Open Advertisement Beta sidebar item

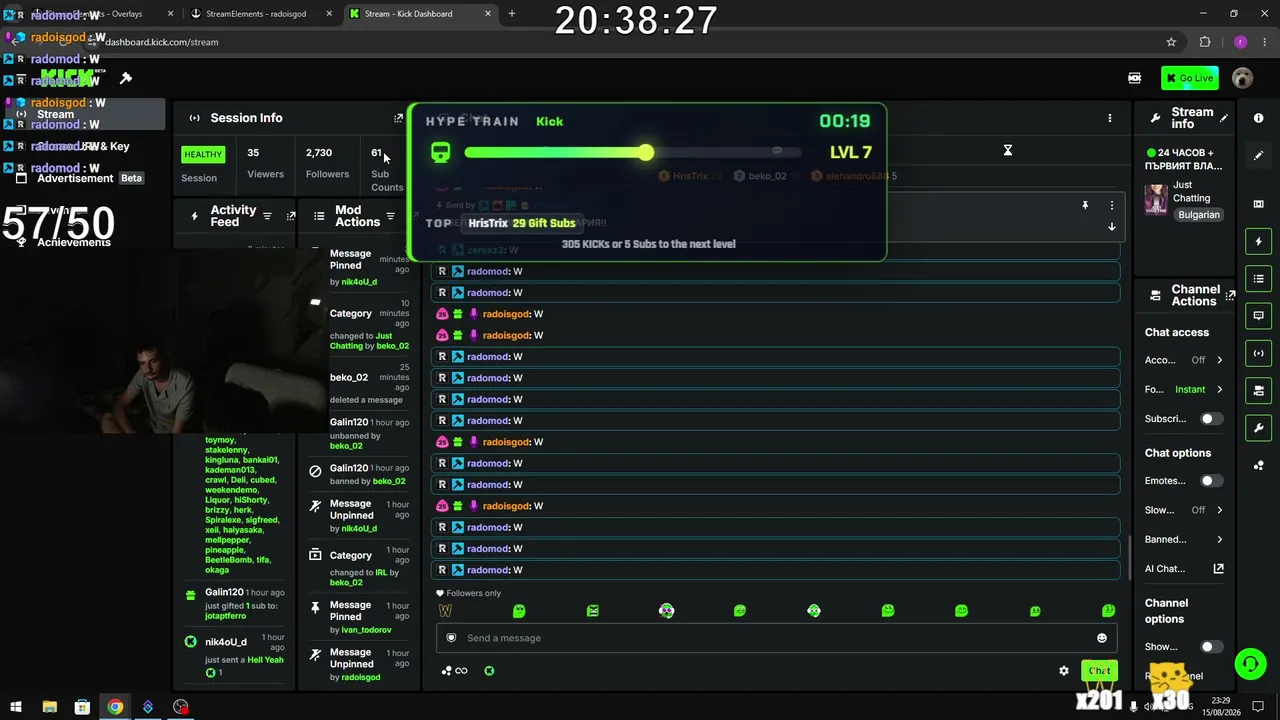[83, 178]
